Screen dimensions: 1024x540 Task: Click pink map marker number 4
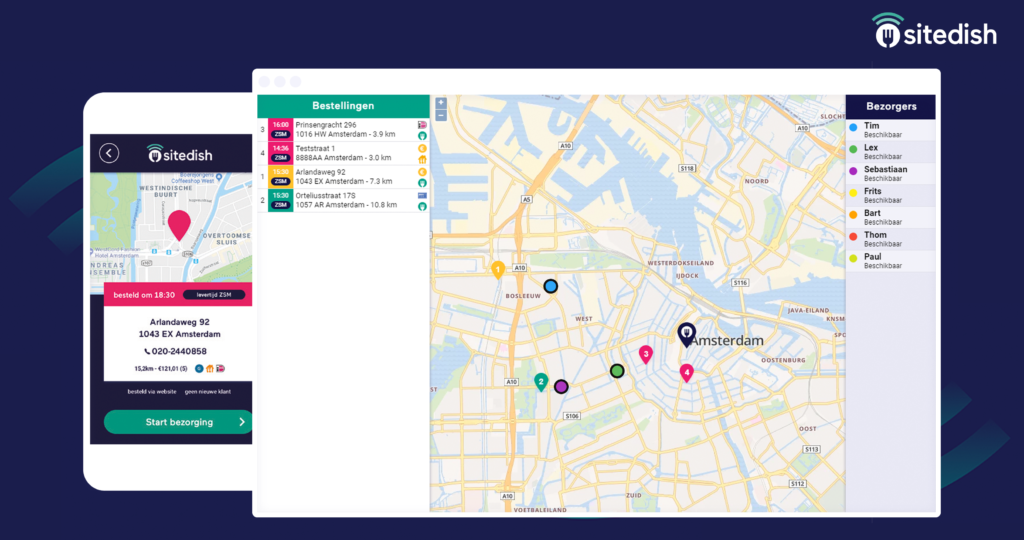[686, 373]
